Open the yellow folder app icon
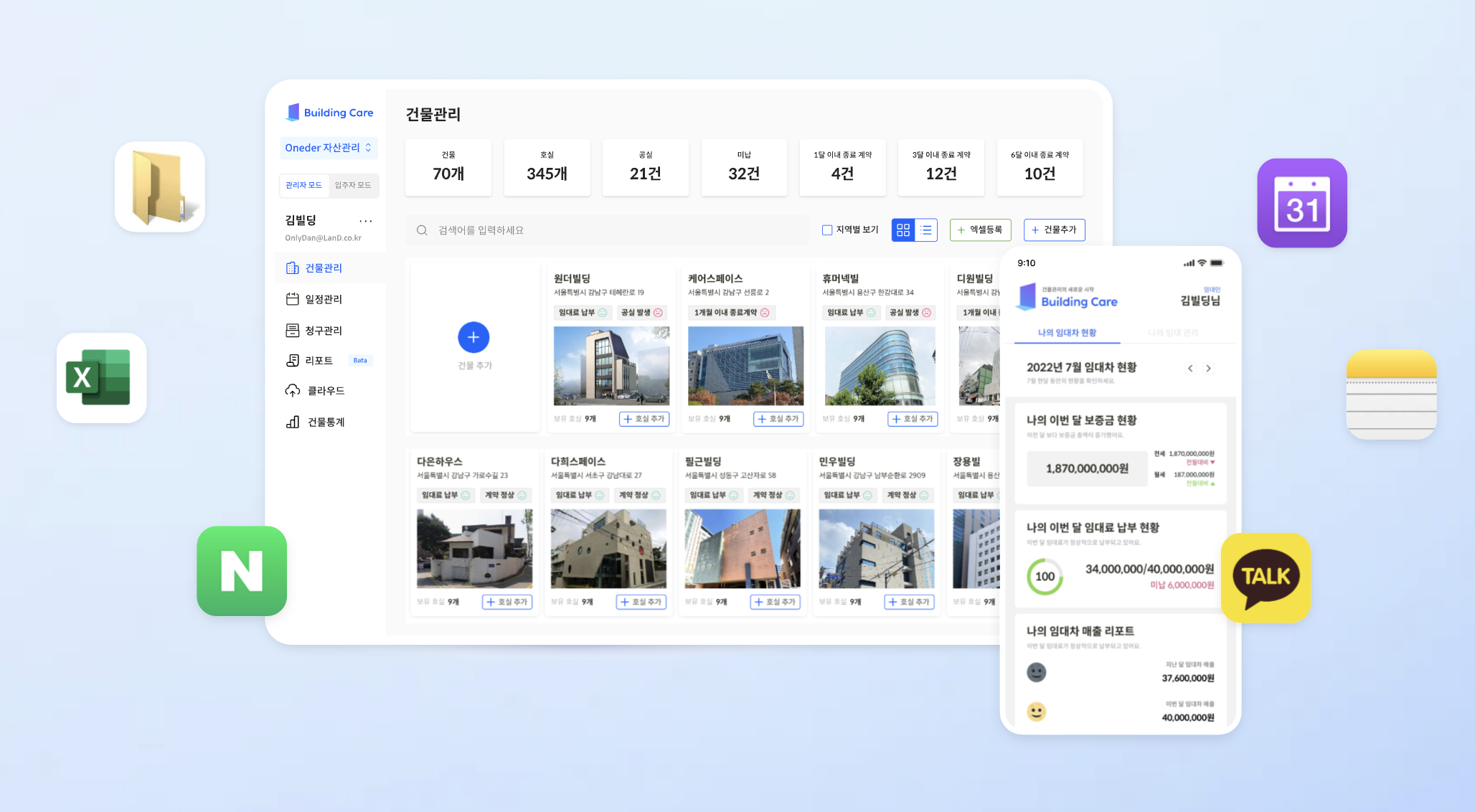 [x=160, y=187]
